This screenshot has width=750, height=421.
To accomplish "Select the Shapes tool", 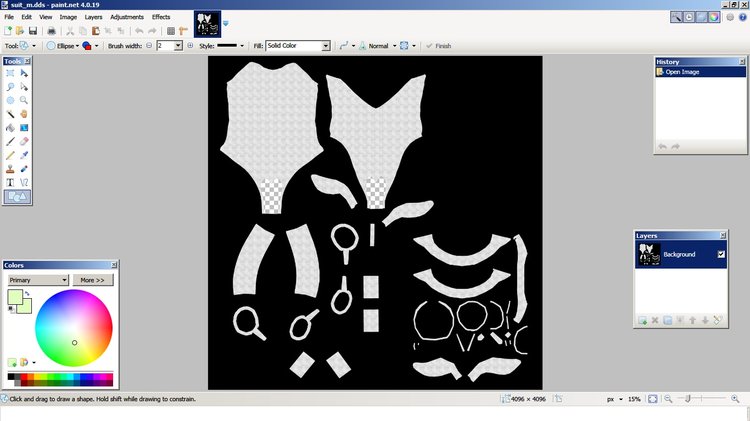I will pos(17,197).
